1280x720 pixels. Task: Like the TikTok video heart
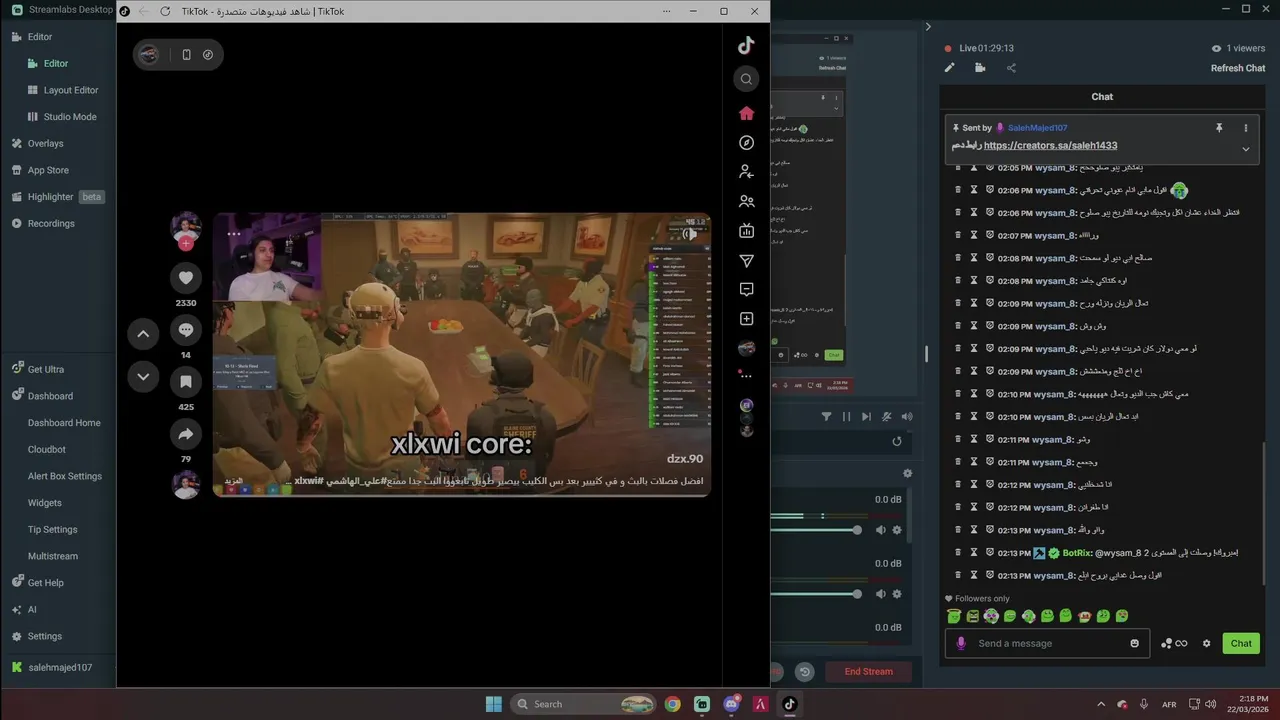tap(186, 278)
